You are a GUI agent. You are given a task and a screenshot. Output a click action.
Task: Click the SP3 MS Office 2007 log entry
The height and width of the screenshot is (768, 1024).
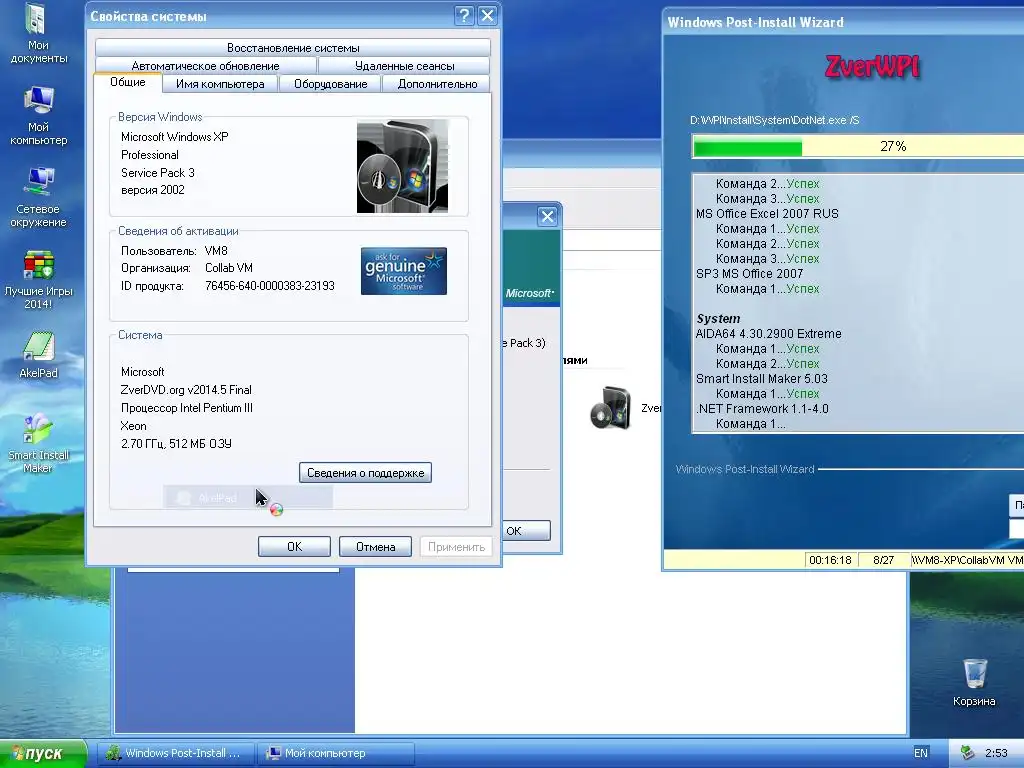(x=749, y=274)
